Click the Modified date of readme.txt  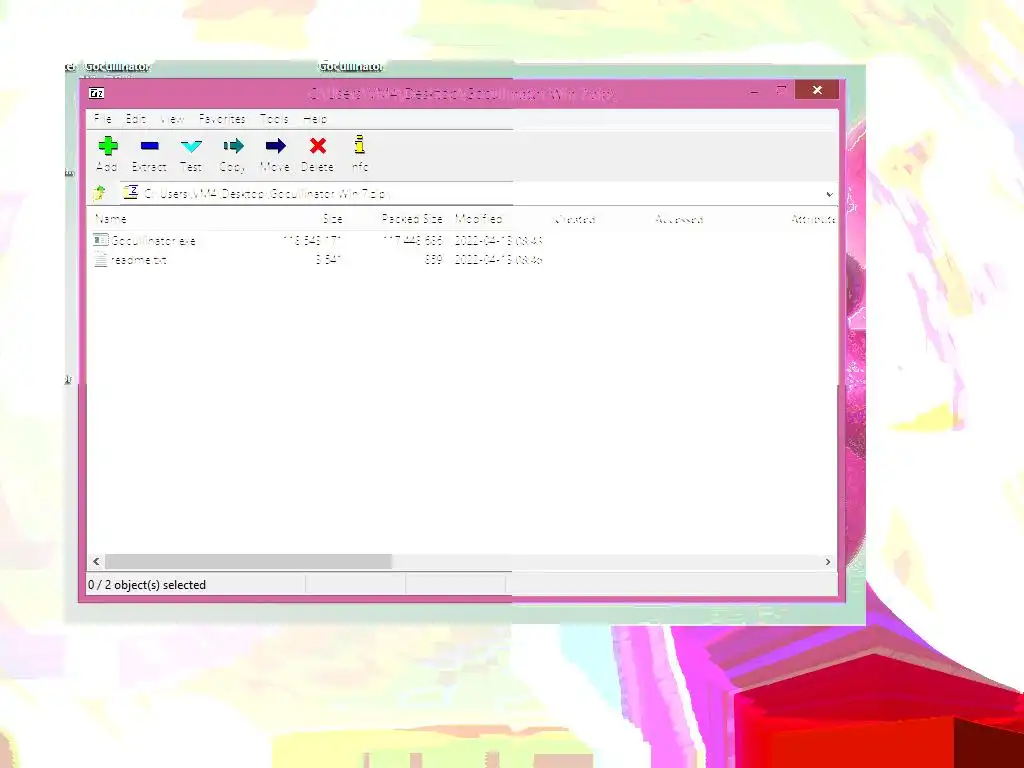pos(499,260)
